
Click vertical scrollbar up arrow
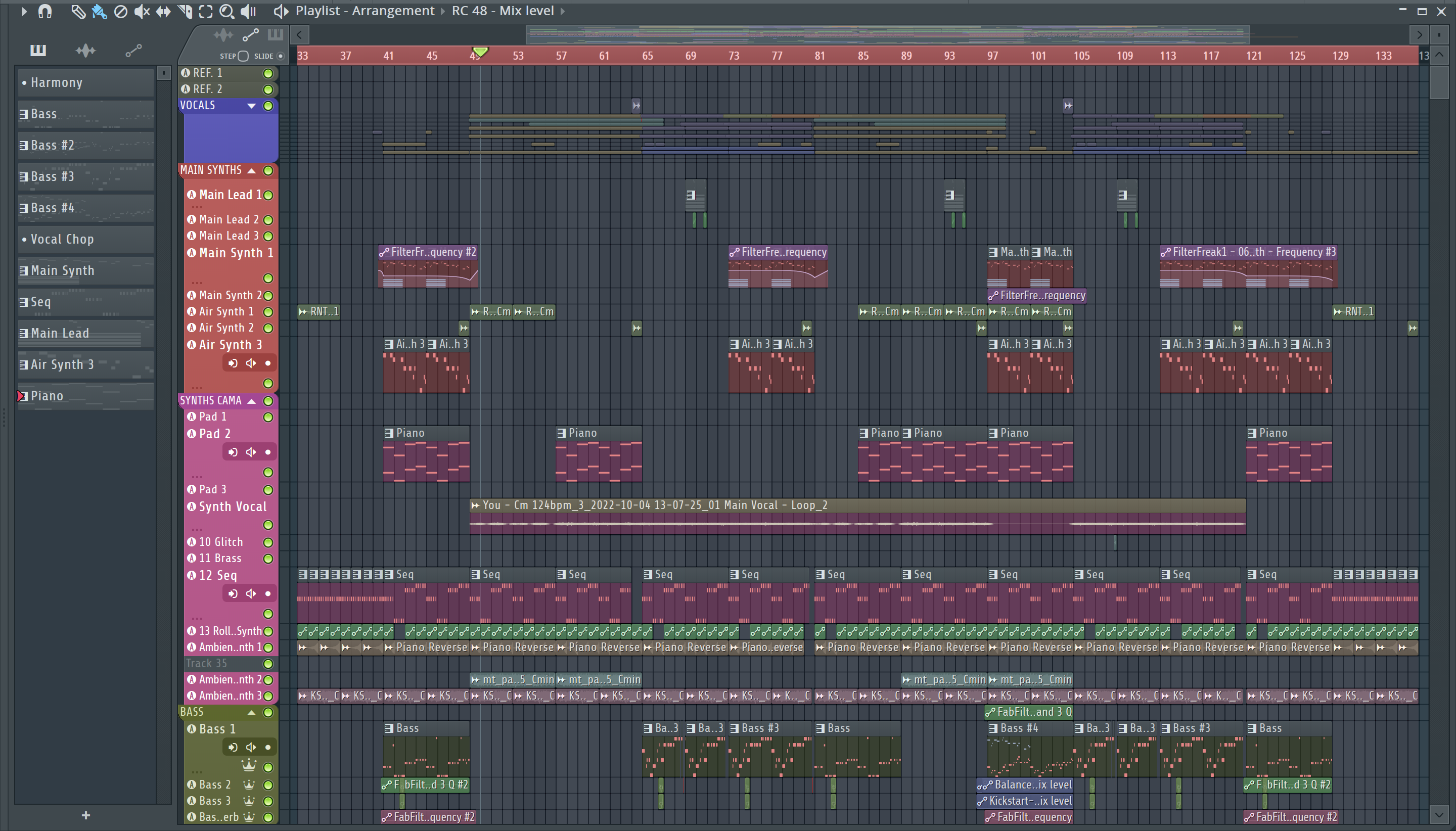pos(1439,56)
